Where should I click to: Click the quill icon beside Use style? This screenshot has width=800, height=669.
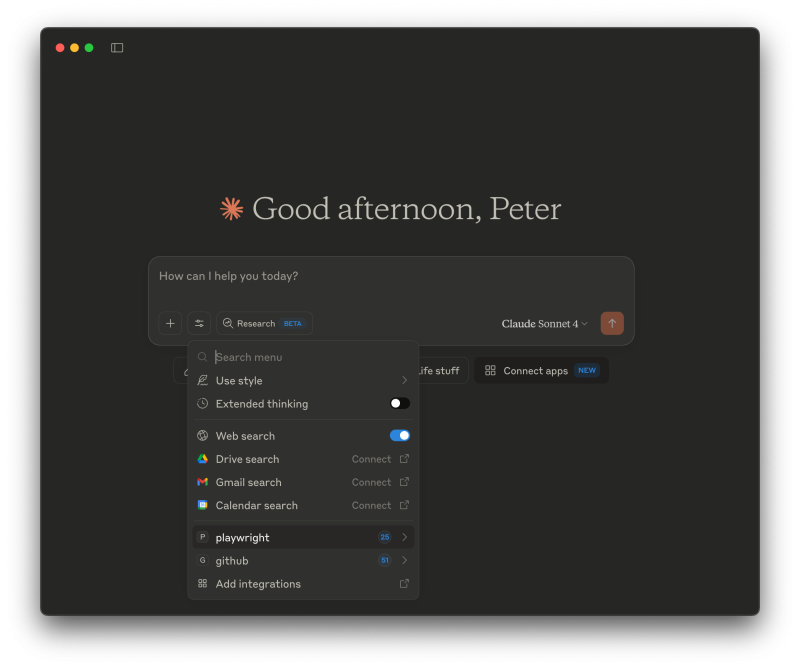click(203, 380)
